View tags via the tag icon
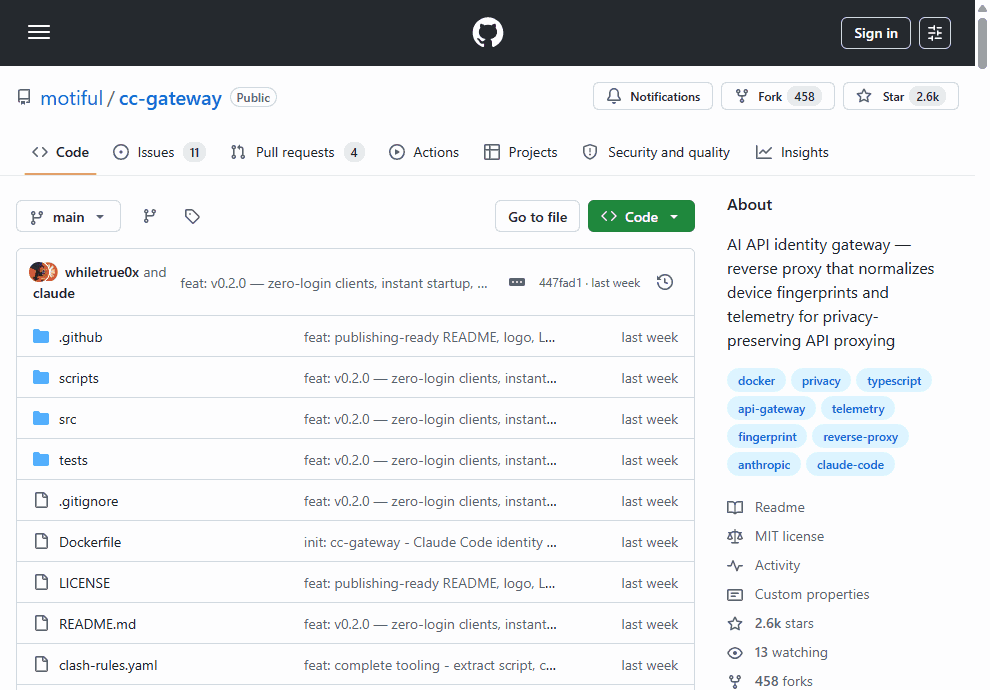Image resolution: width=990 pixels, height=690 pixels. pos(192,216)
